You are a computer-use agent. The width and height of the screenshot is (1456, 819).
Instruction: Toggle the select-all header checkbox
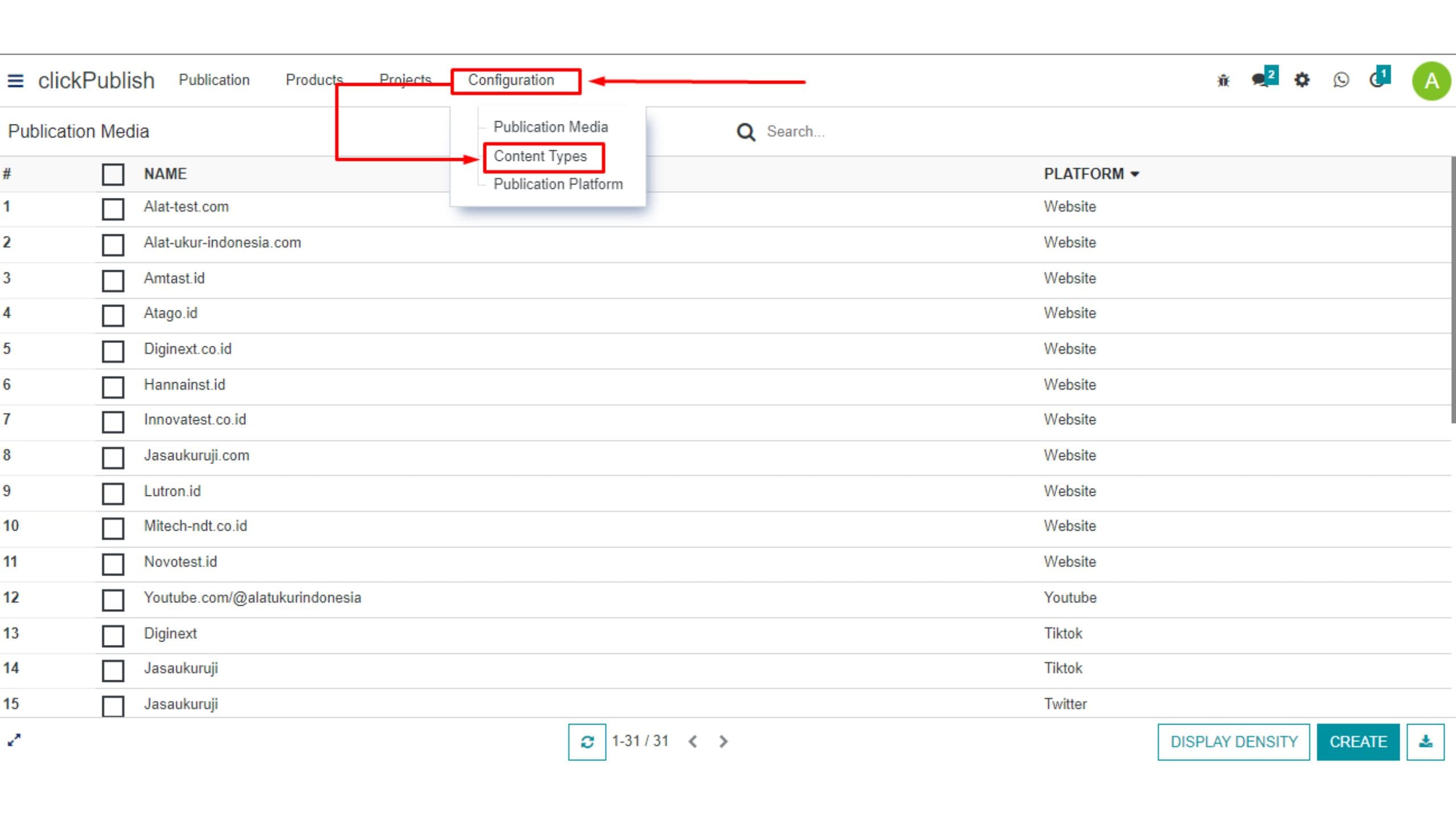113,175
